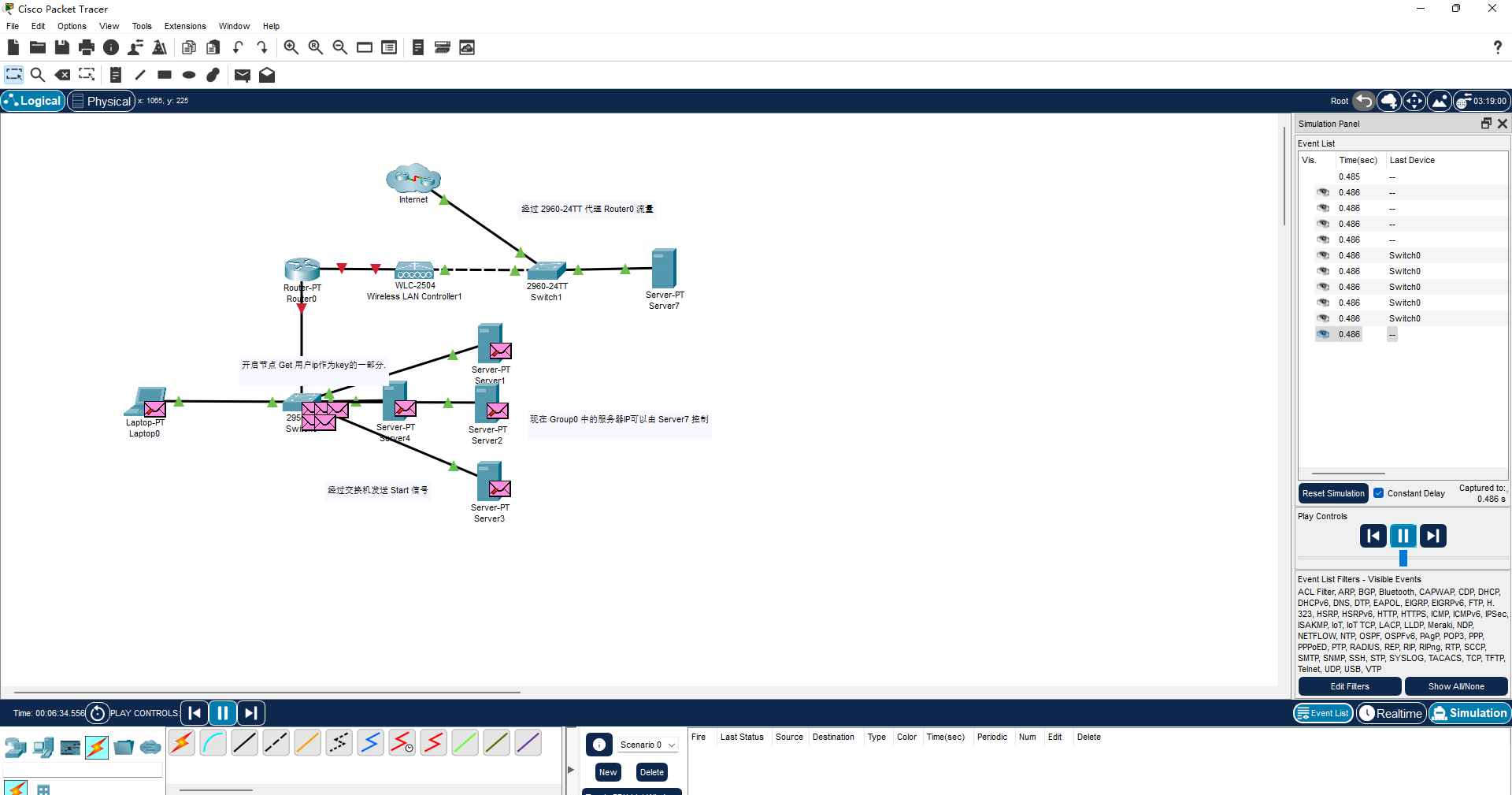
Task: Toggle the eye in highlighted event row
Action: pos(1324,334)
